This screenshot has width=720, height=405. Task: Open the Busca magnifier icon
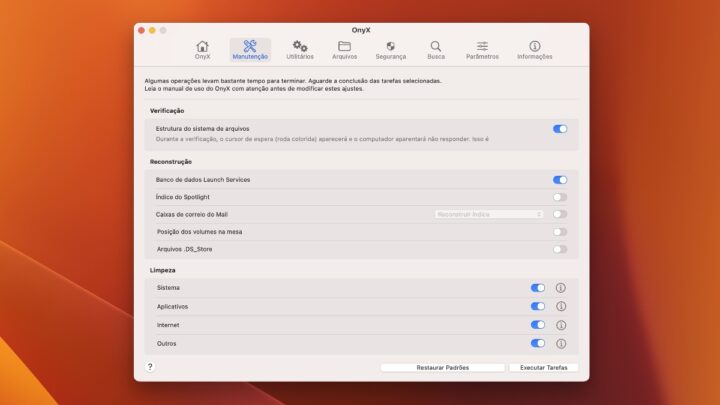pyautogui.click(x=436, y=46)
